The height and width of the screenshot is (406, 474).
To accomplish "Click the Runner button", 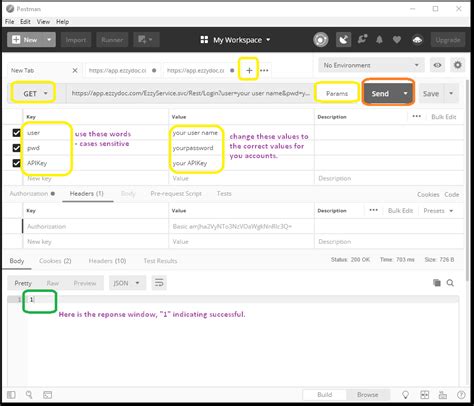I will [x=112, y=40].
